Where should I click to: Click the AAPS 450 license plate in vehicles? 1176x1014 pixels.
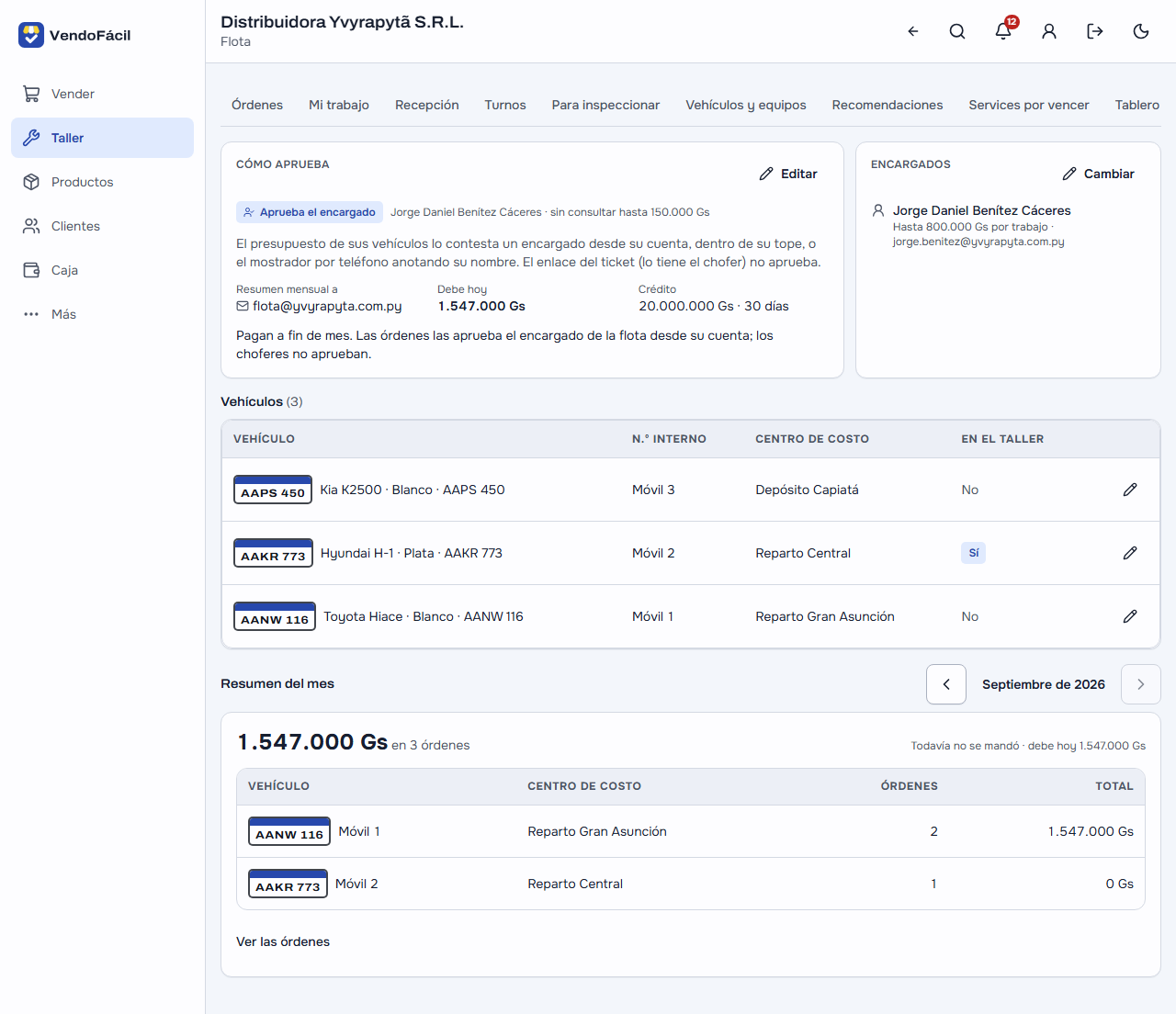273,490
